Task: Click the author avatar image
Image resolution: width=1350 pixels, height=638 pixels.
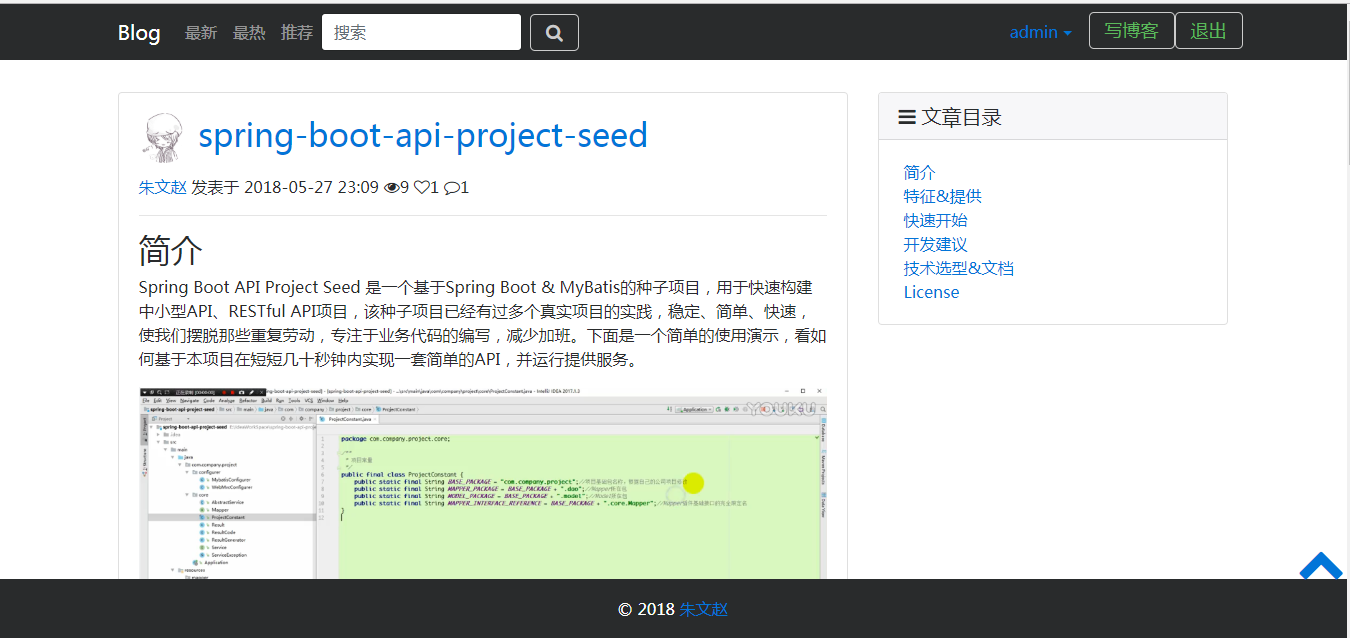Action: point(163,137)
